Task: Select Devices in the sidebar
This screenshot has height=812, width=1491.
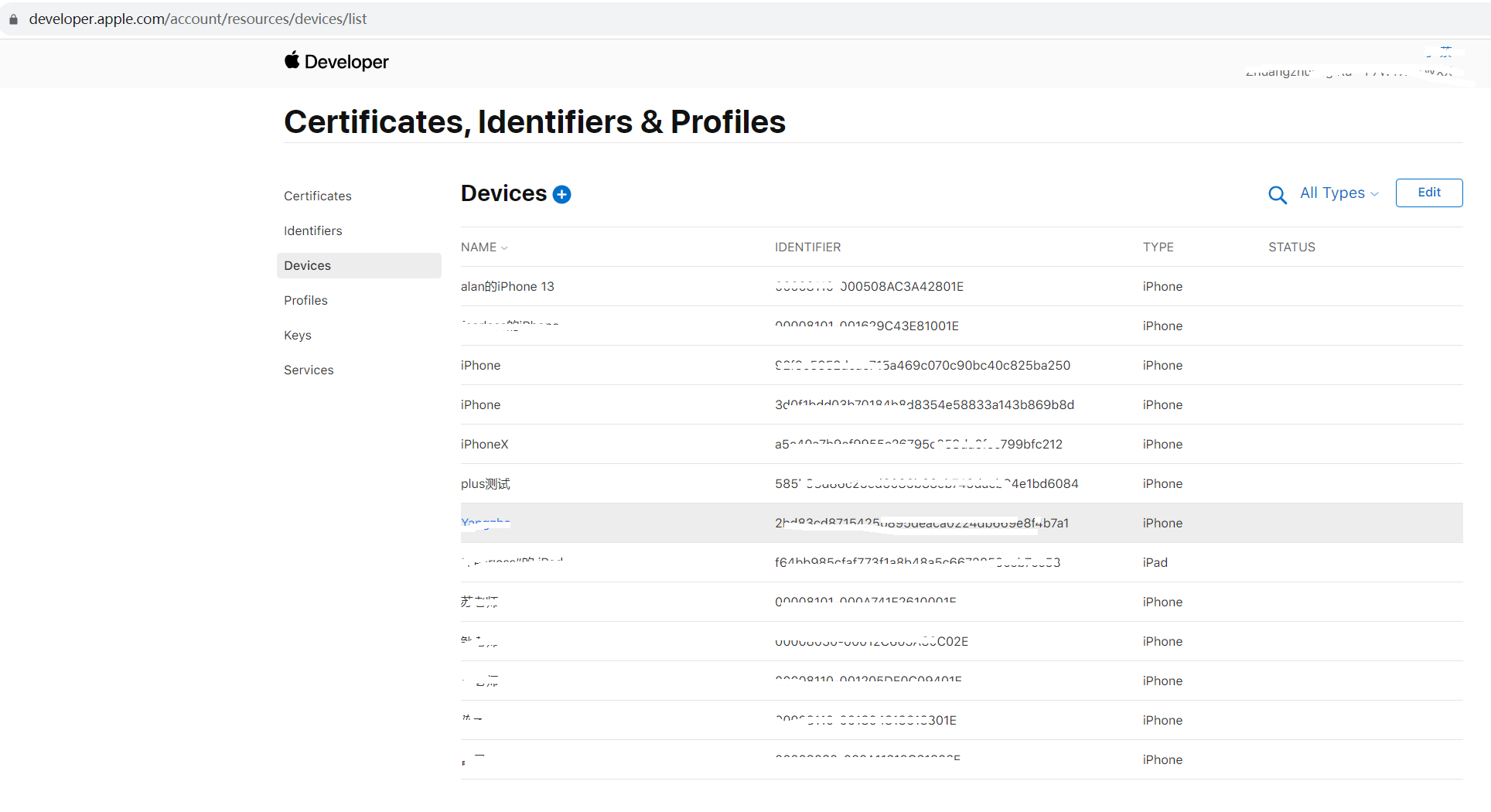Action: pos(307,266)
